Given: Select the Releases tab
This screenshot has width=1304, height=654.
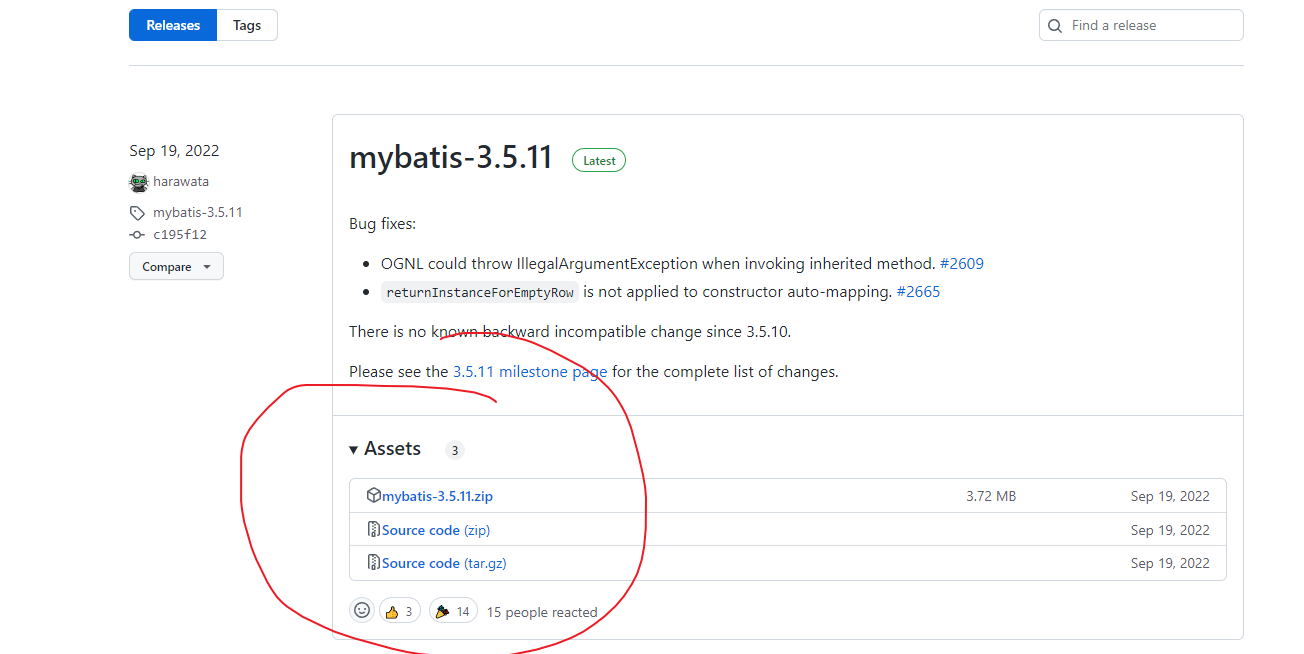Looking at the screenshot, I should [173, 26].
